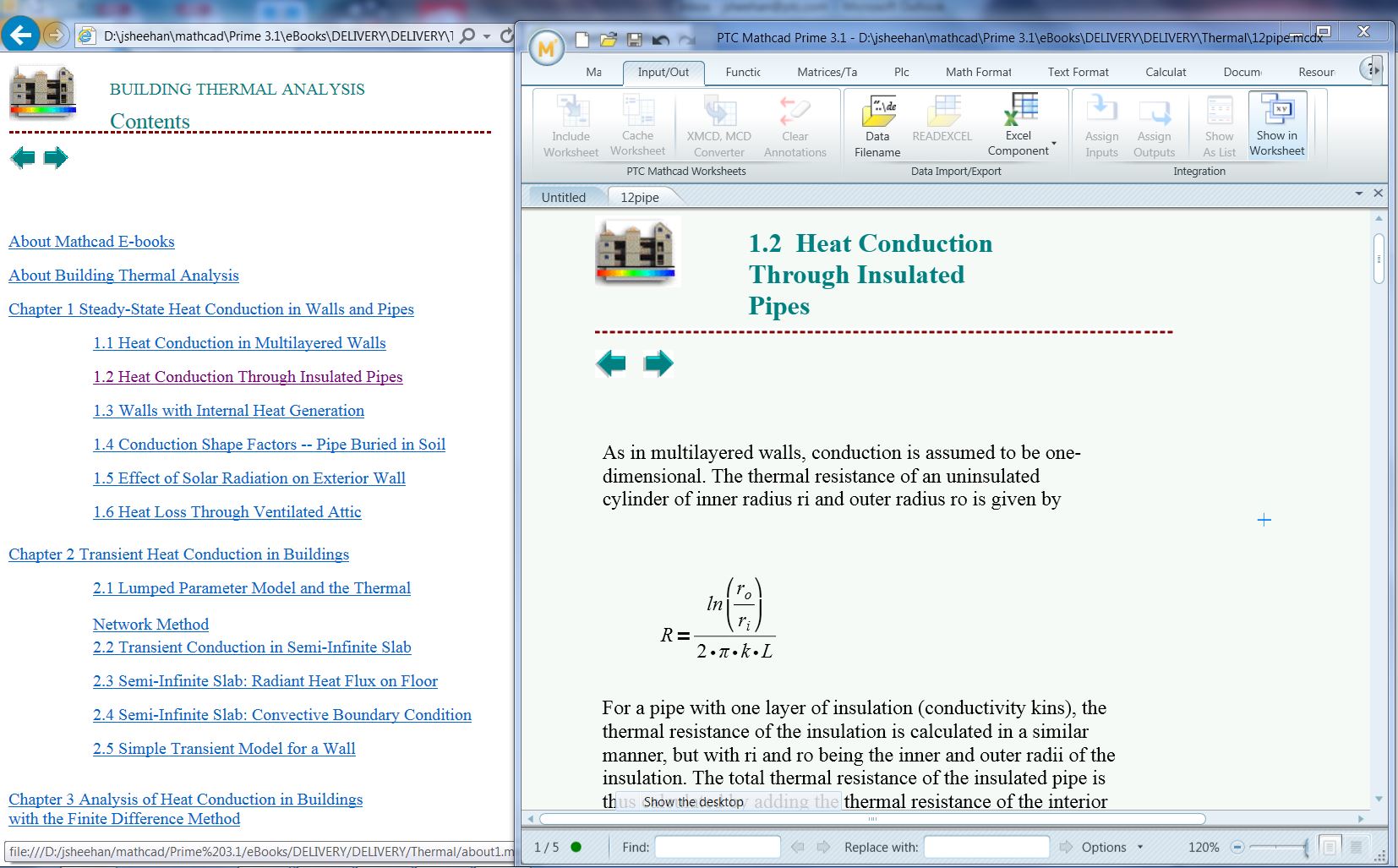Choose the Data Filename import tool
This screenshot has width=1398, height=868.
pos(877,126)
